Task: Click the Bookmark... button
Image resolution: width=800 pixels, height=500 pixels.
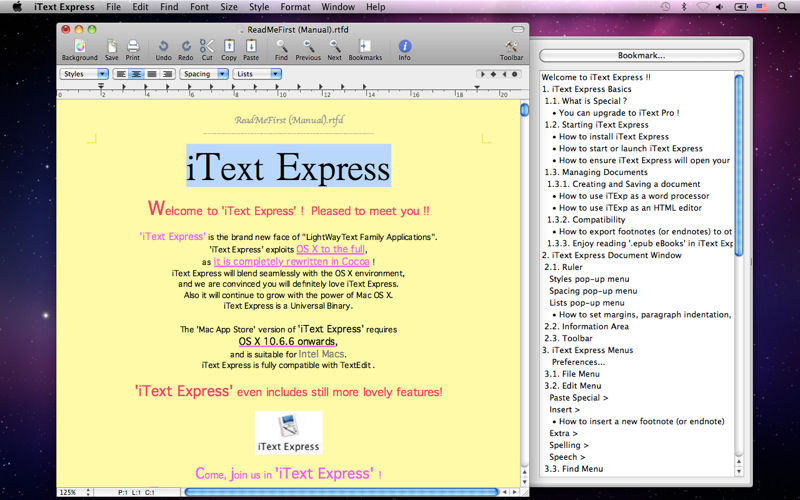Action: click(641, 55)
